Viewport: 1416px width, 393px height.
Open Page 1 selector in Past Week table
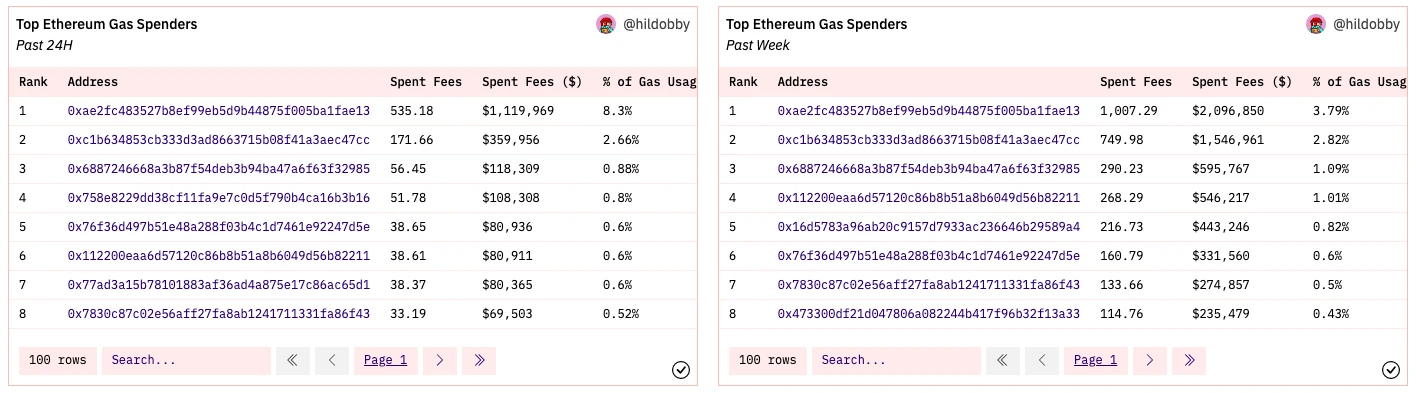(x=1096, y=360)
